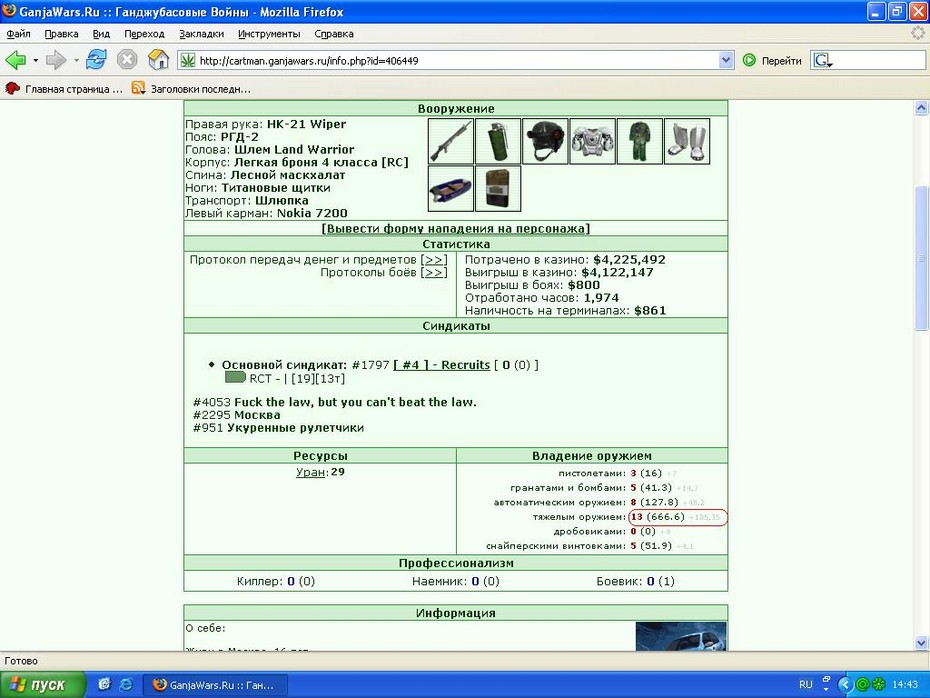Image resolution: width=930 pixels, height=698 pixels.
Task: Click the attack form link for this character
Action: [x=456, y=228]
